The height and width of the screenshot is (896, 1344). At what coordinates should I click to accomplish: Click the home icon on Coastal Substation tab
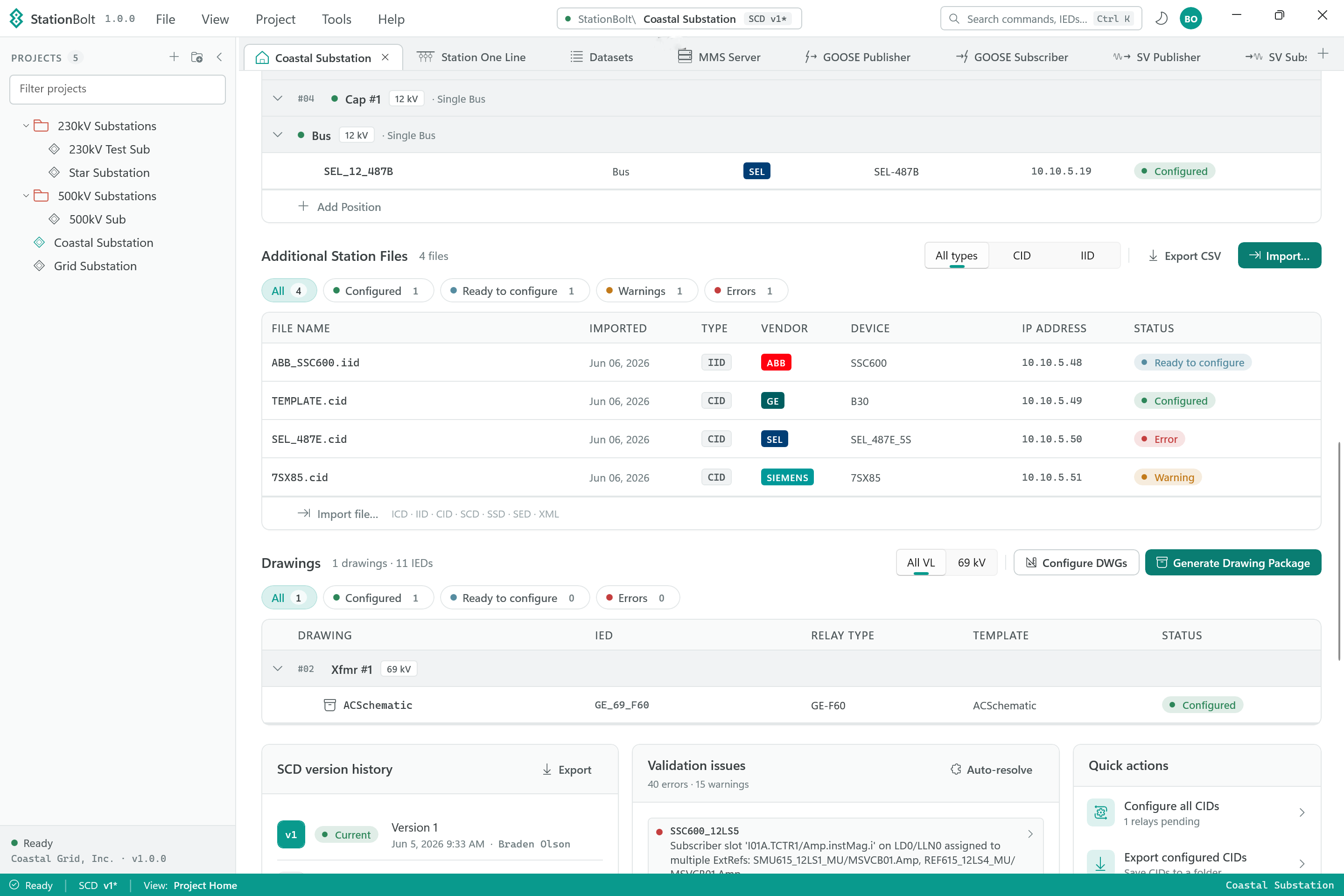click(x=262, y=58)
